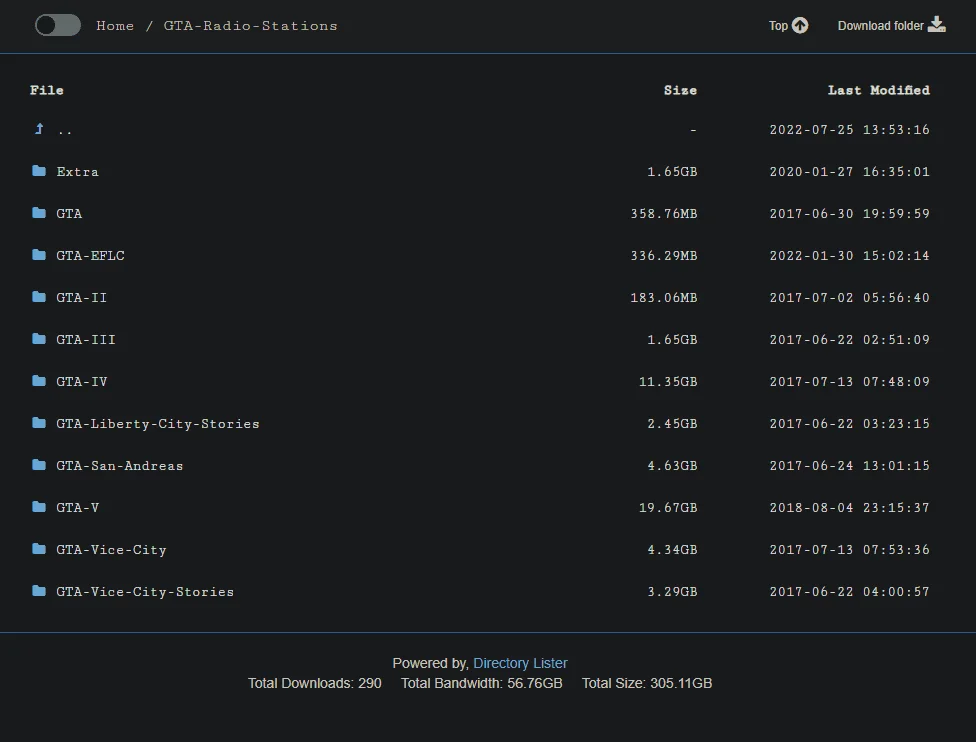This screenshot has width=976, height=742.
Task: Open the GTA-II folder
Action: [x=82, y=298]
